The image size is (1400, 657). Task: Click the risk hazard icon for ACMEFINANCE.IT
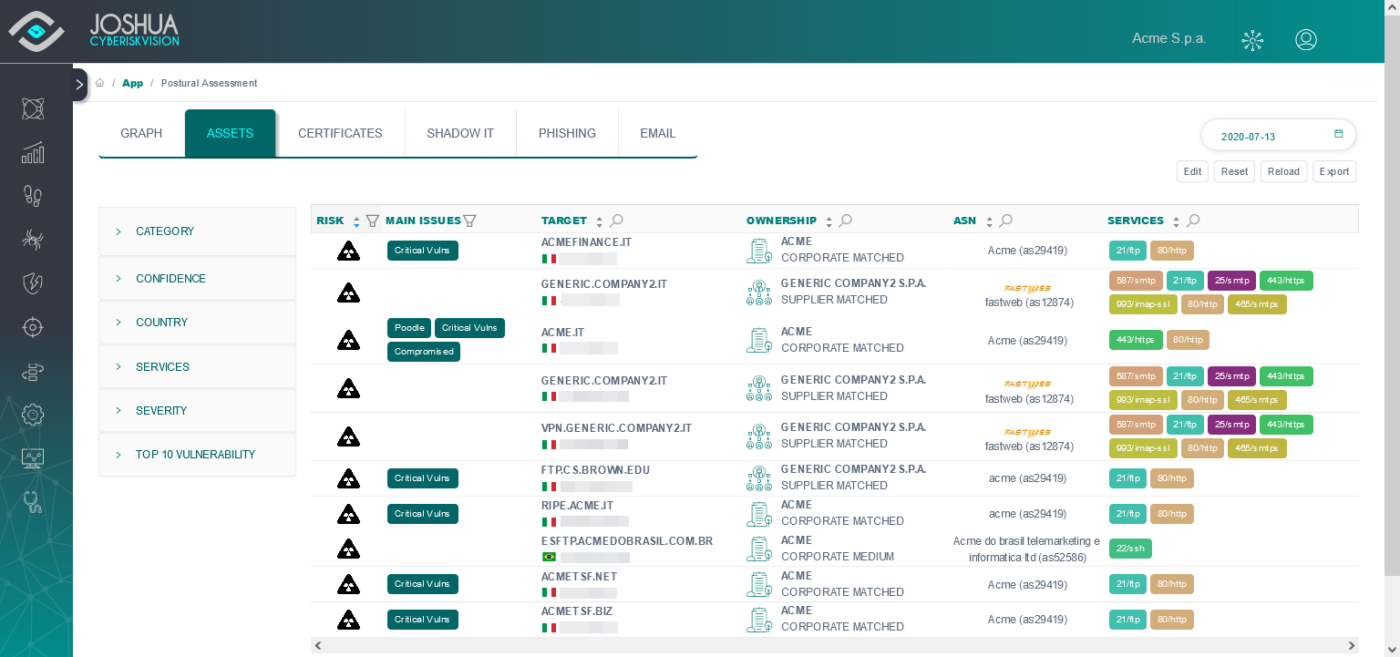point(348,250)
